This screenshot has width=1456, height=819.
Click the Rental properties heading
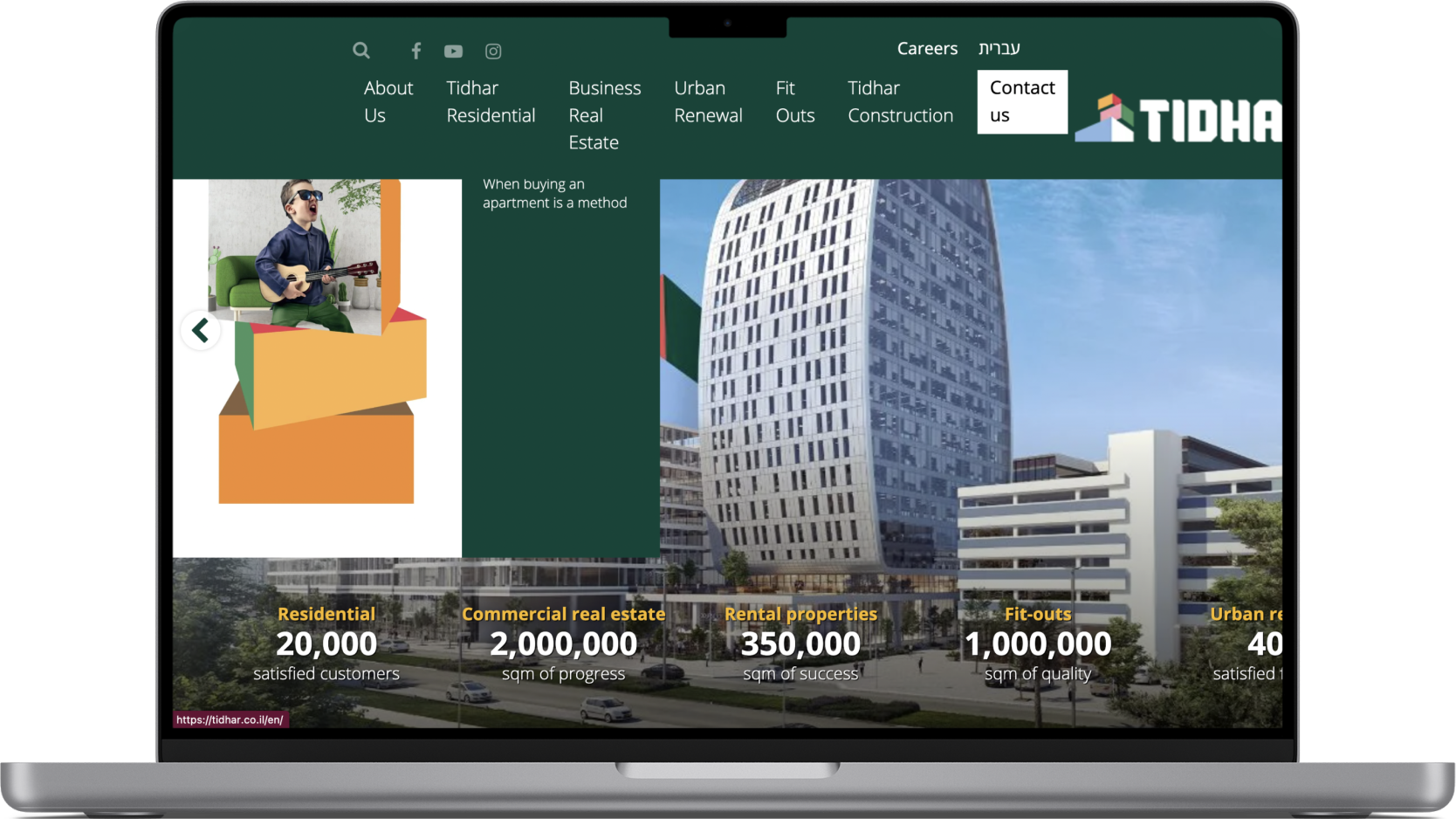click(x=800, y=614)
